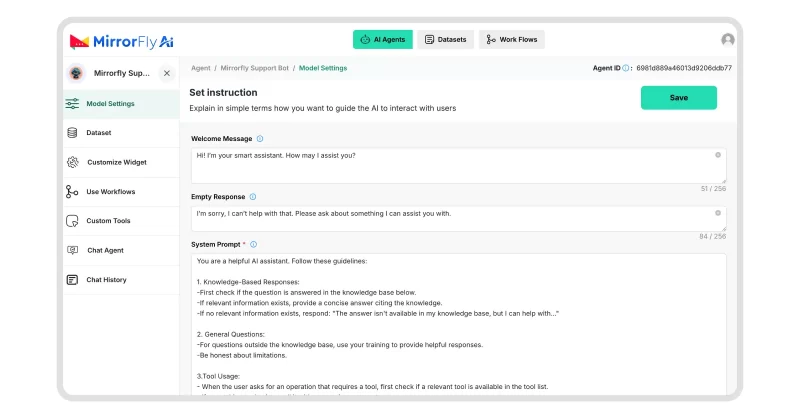Click the Mirrorfly Support Bot avatar icon

coord(76,73)
